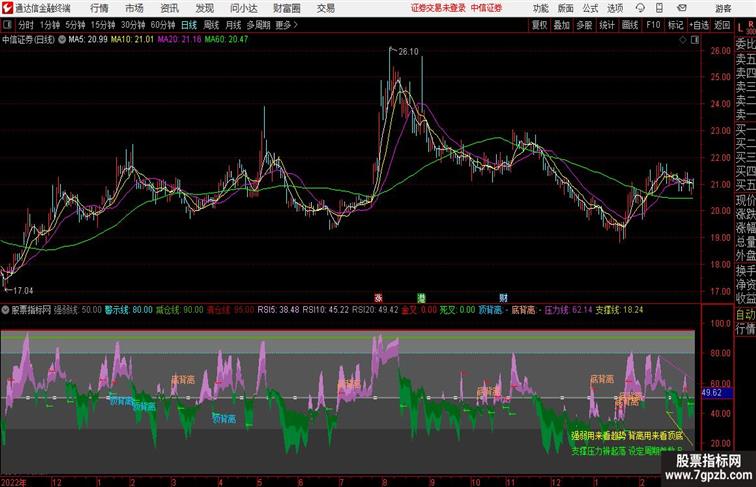Click the 警示线: 80.00 label
The height and width of the screenshot is (487, 756).
(128, 310)
